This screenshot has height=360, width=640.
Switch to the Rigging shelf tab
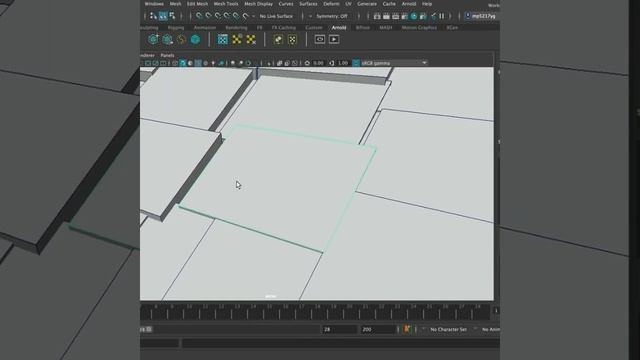[x=176, y=28]
